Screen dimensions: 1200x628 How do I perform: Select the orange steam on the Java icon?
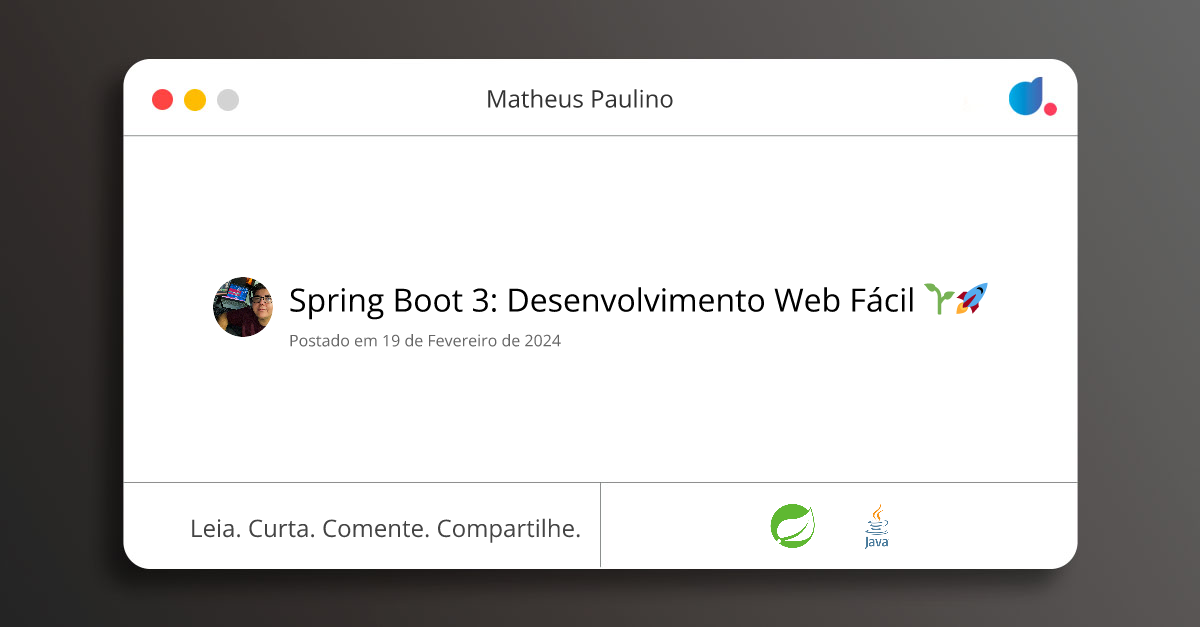pos(878,510)
